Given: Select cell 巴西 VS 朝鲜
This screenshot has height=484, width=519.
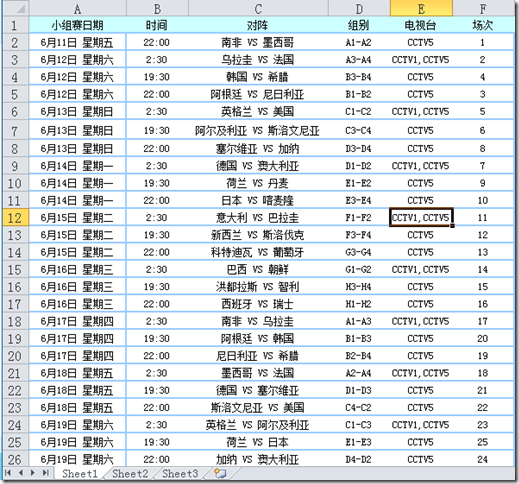Looking at the screenshot, I should (x=258, y=269).
